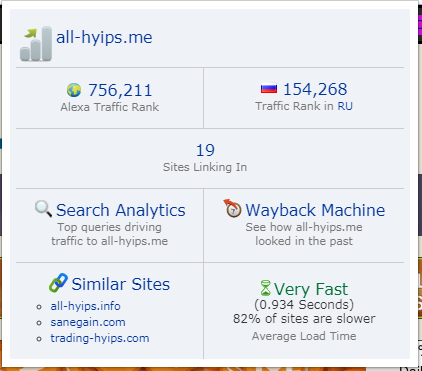This screenshot has height=371, width=422.
Task: Open the 756,211 Alexa Traffic Rank link
Action: 120,90
